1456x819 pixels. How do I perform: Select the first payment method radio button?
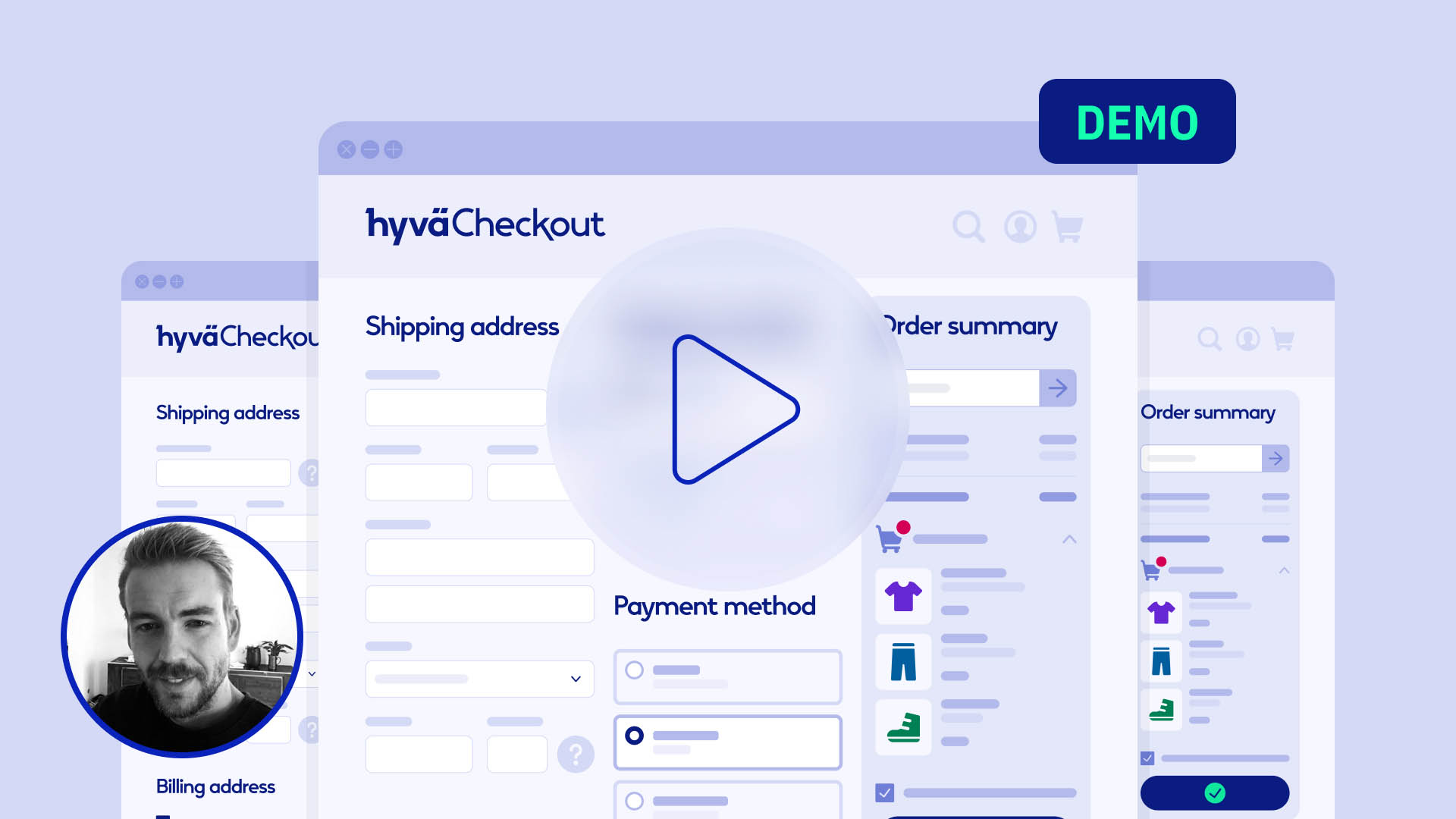tap(634, 668)
